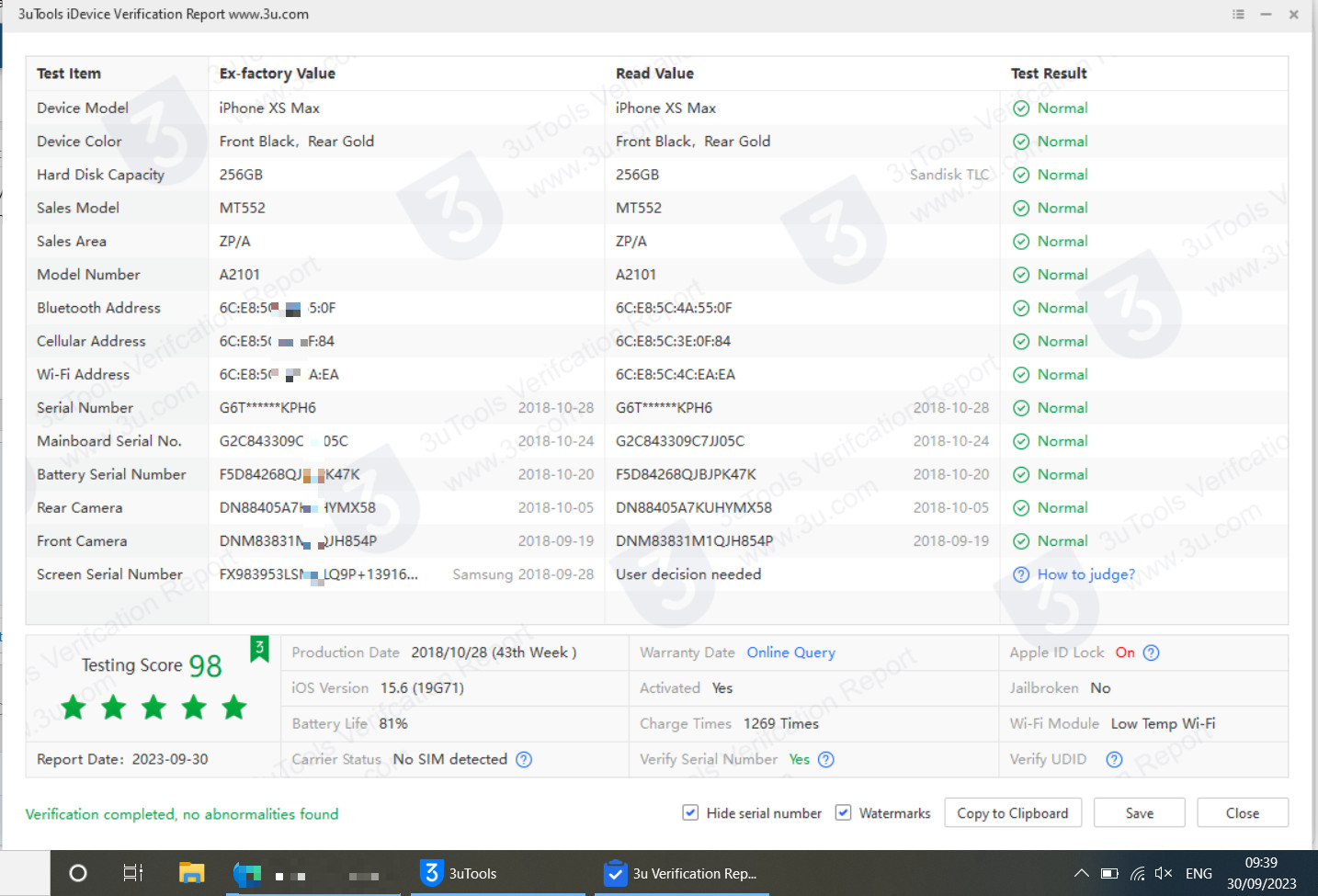The image size is (1318, 896).
Task: Open the list menu icon in title bar
Action: (1238, 15)
